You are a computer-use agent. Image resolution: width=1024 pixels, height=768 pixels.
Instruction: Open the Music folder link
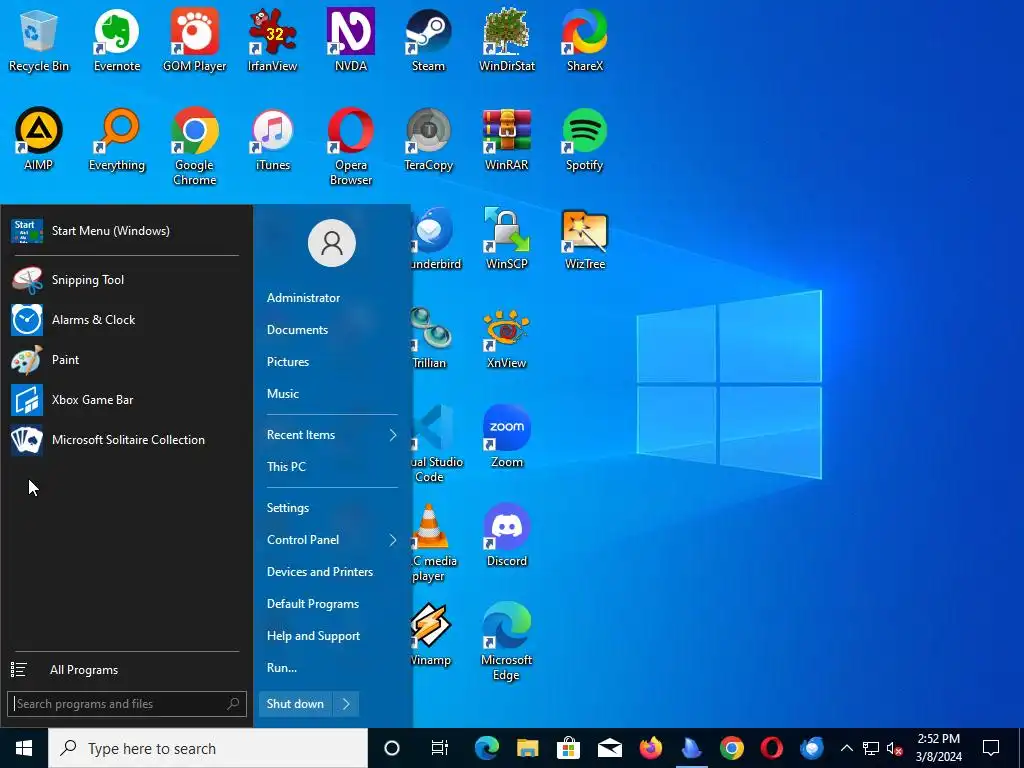283,394
